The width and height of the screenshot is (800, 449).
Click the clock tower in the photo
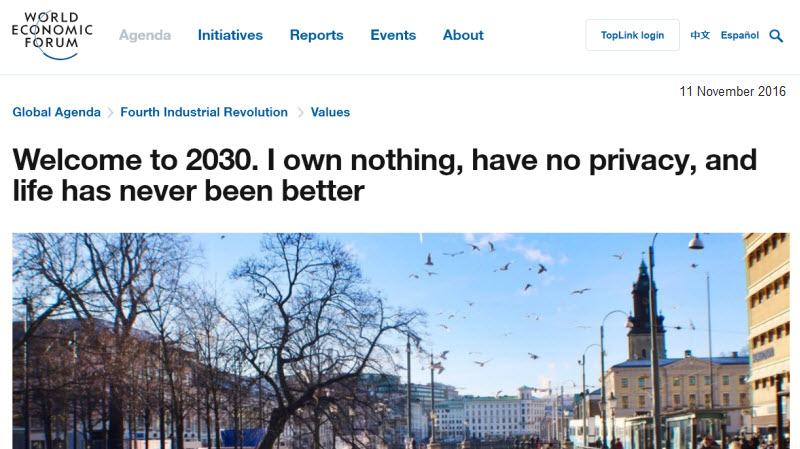(x=645, y=310)
